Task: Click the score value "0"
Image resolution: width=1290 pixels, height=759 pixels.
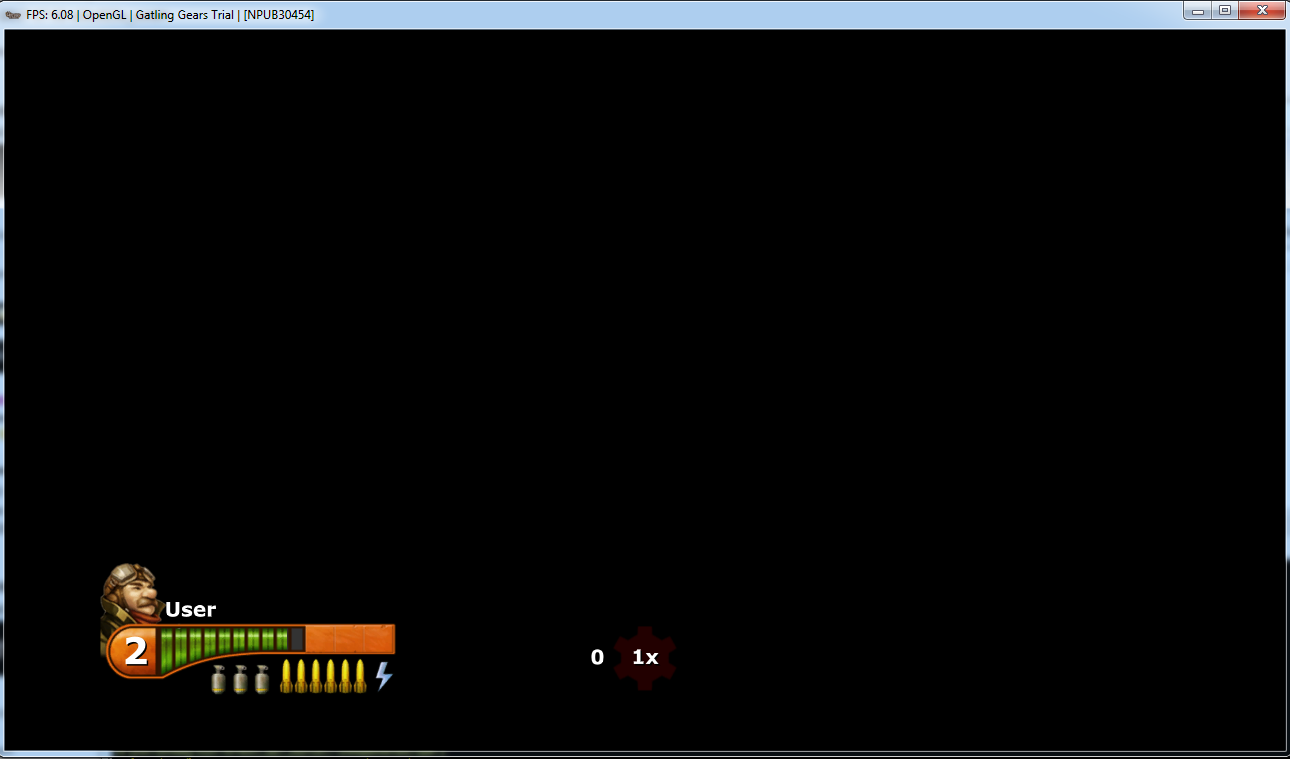Action: tap(597, 657)
